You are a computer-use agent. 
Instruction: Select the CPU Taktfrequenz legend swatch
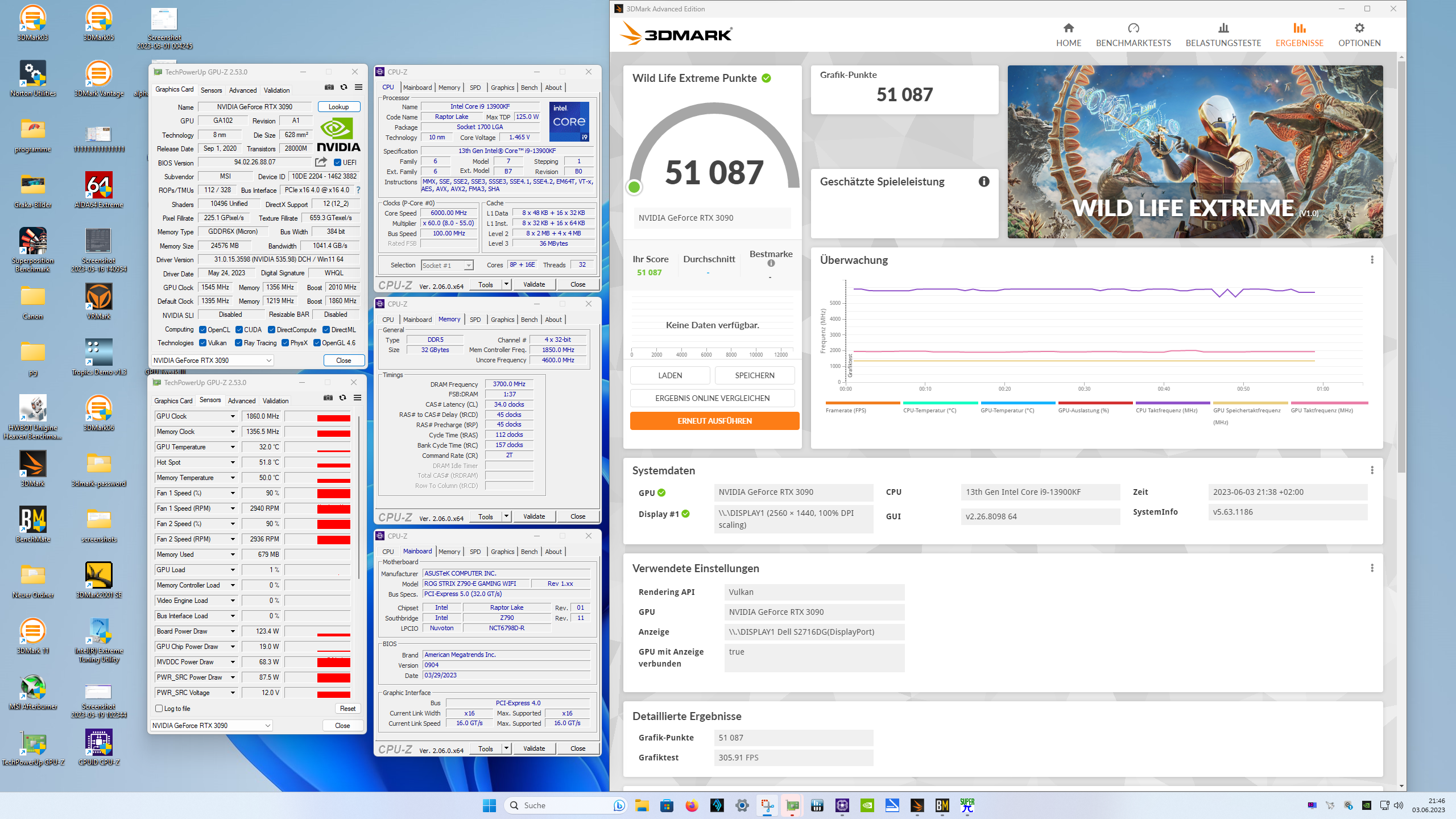(x=1172, y=403)
